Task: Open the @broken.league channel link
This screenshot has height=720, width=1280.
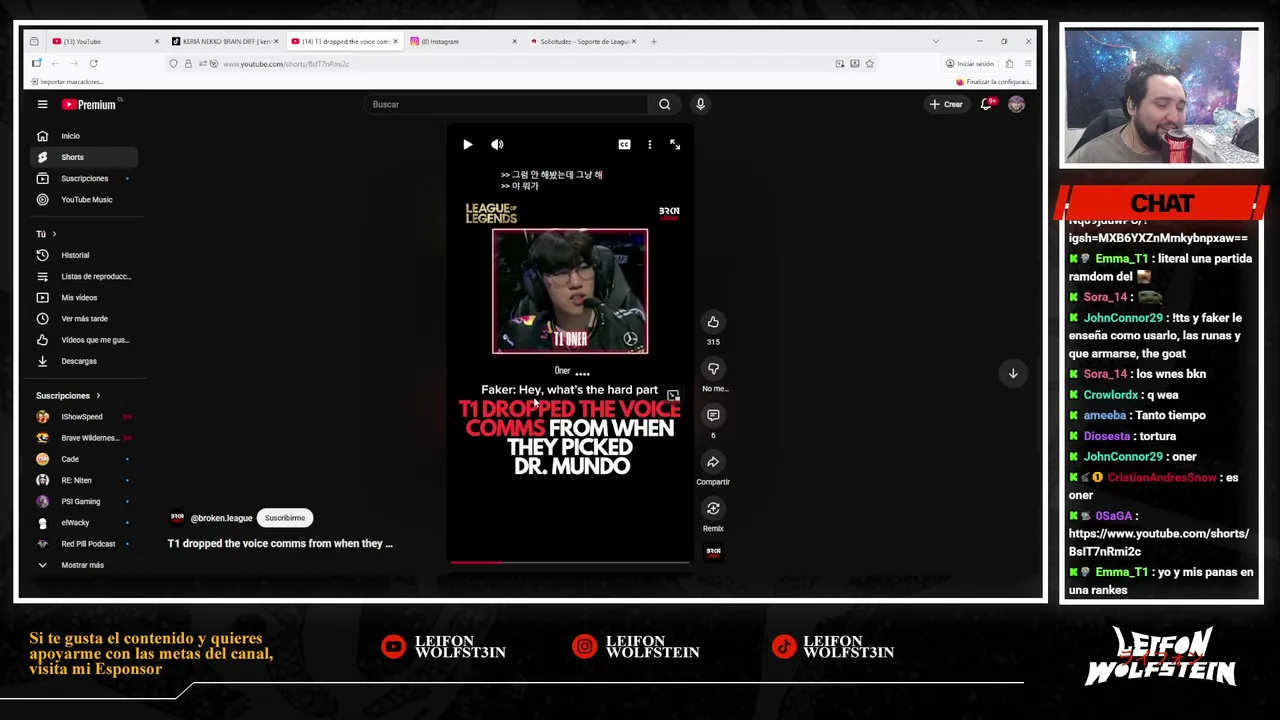Action: tap(221, 518)
